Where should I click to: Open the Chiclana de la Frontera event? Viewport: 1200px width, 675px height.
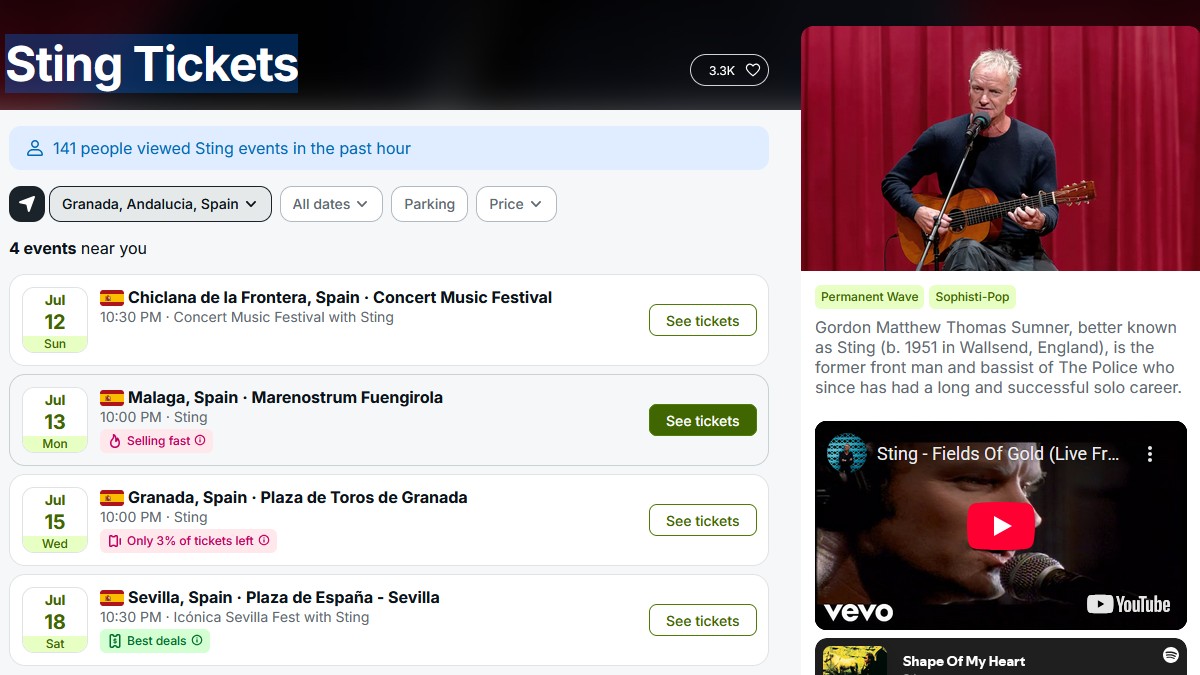[x=340, y=298]
